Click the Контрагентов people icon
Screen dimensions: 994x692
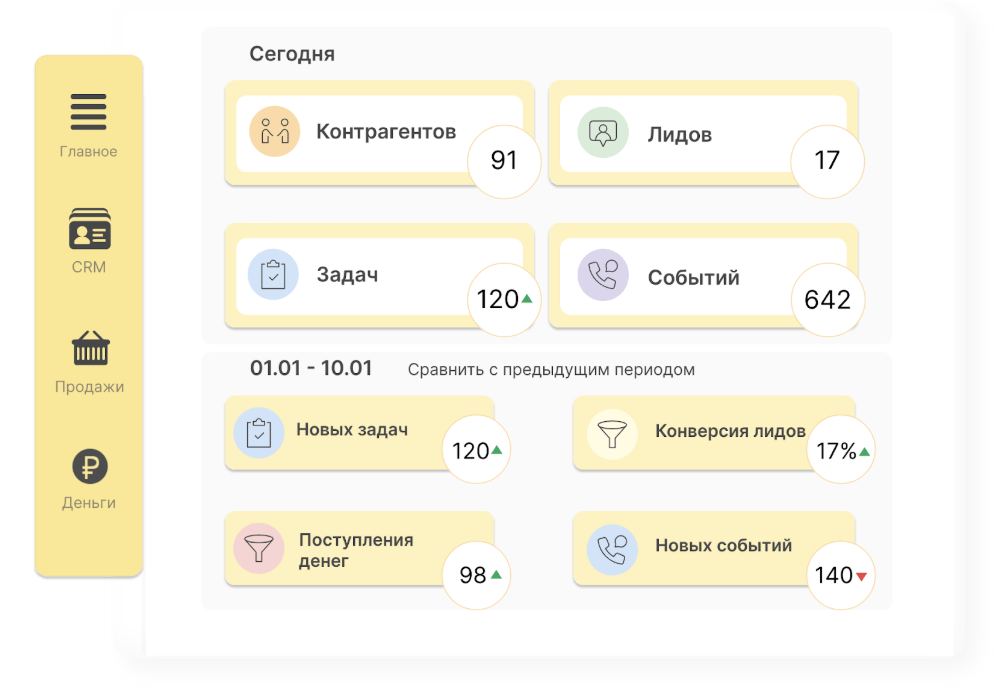point(274,132)
